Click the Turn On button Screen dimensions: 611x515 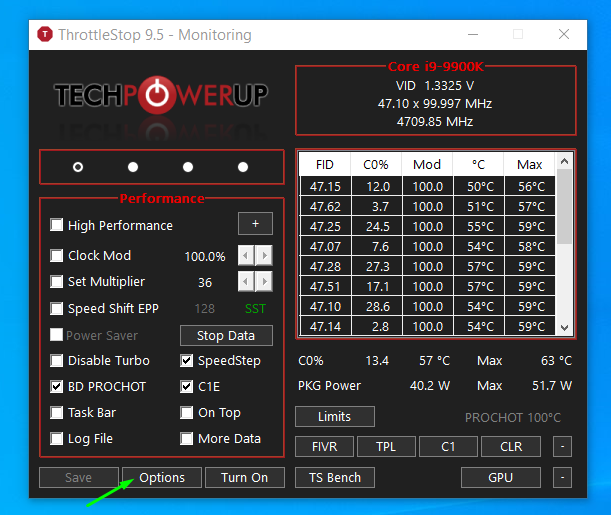(x=245, y=478)
